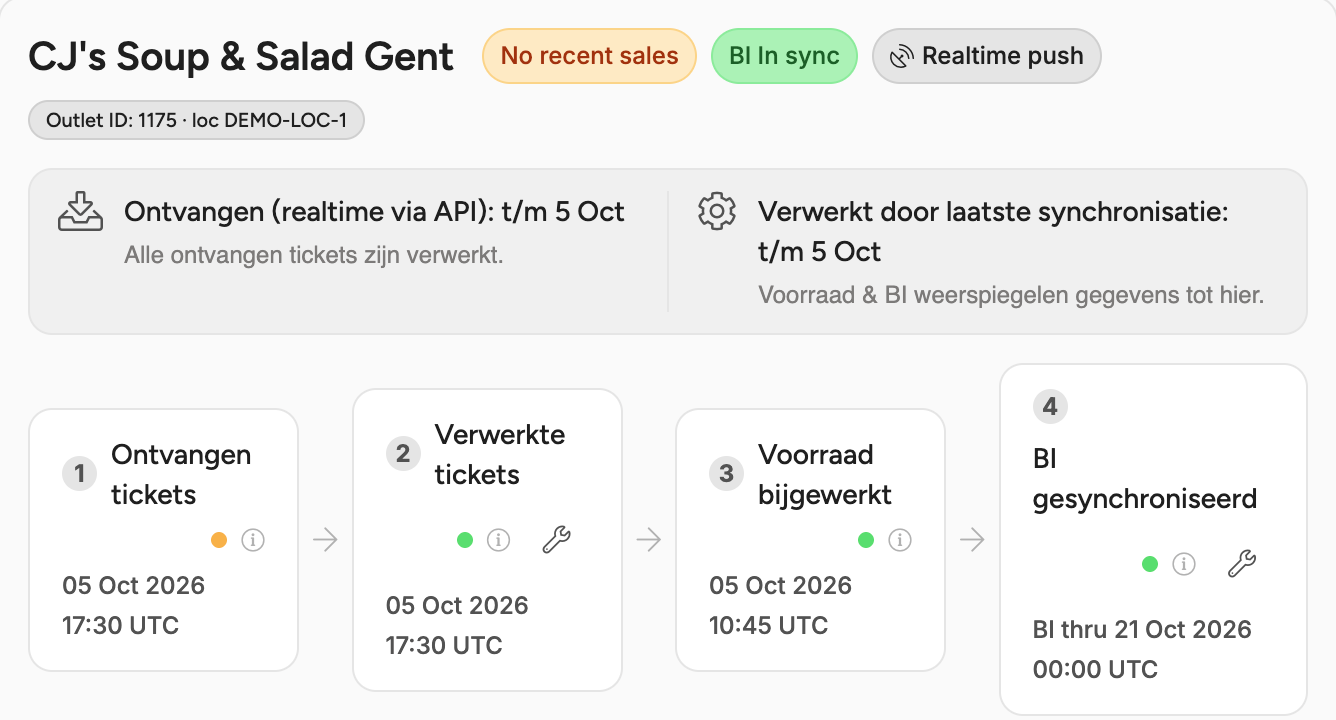Click green status dot in Verwerkte tickets
The height and width of the screenshot is (720, 1336).
tap(465, 540)
